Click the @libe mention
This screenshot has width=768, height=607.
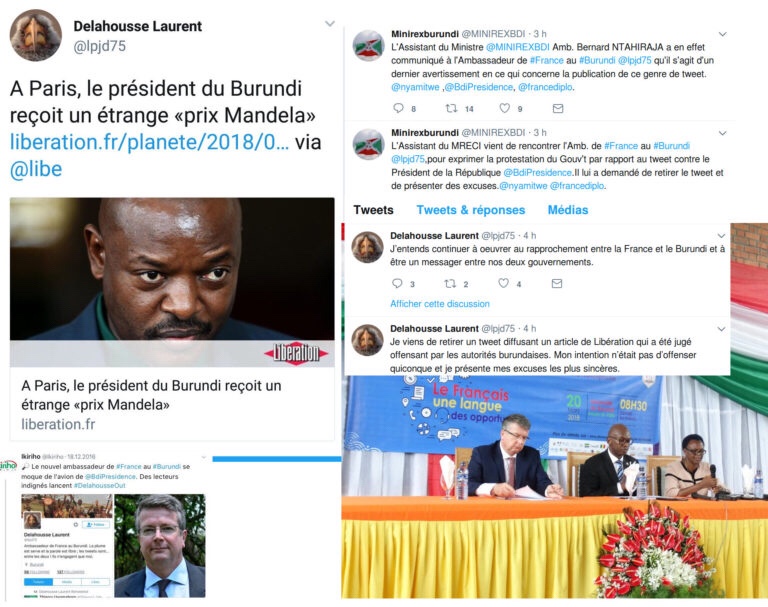click(36, 170)
